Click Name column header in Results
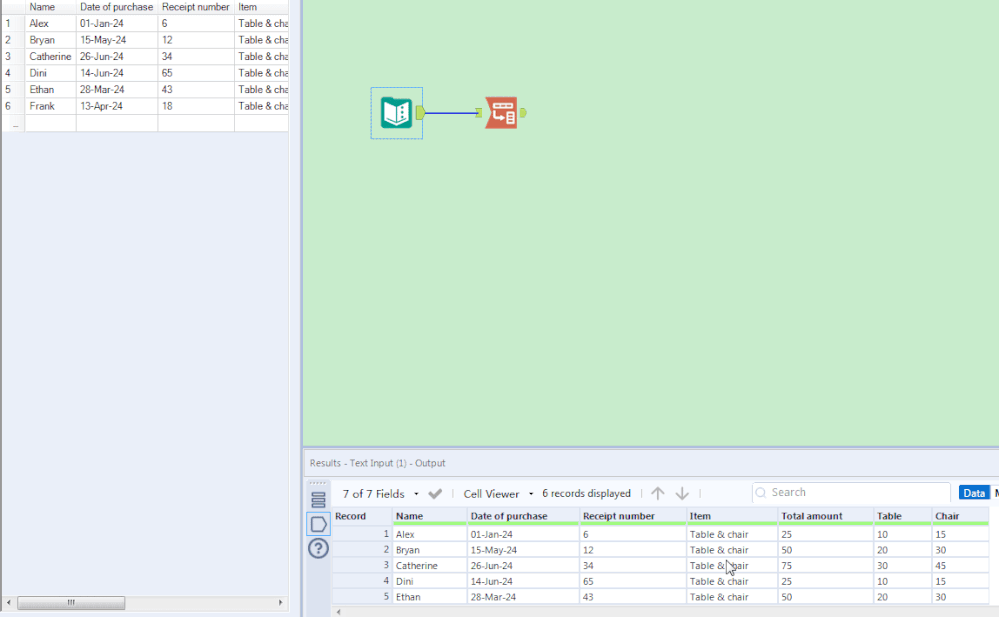Image resolution: width=999 pixels, height=617 pixels. 429,516
